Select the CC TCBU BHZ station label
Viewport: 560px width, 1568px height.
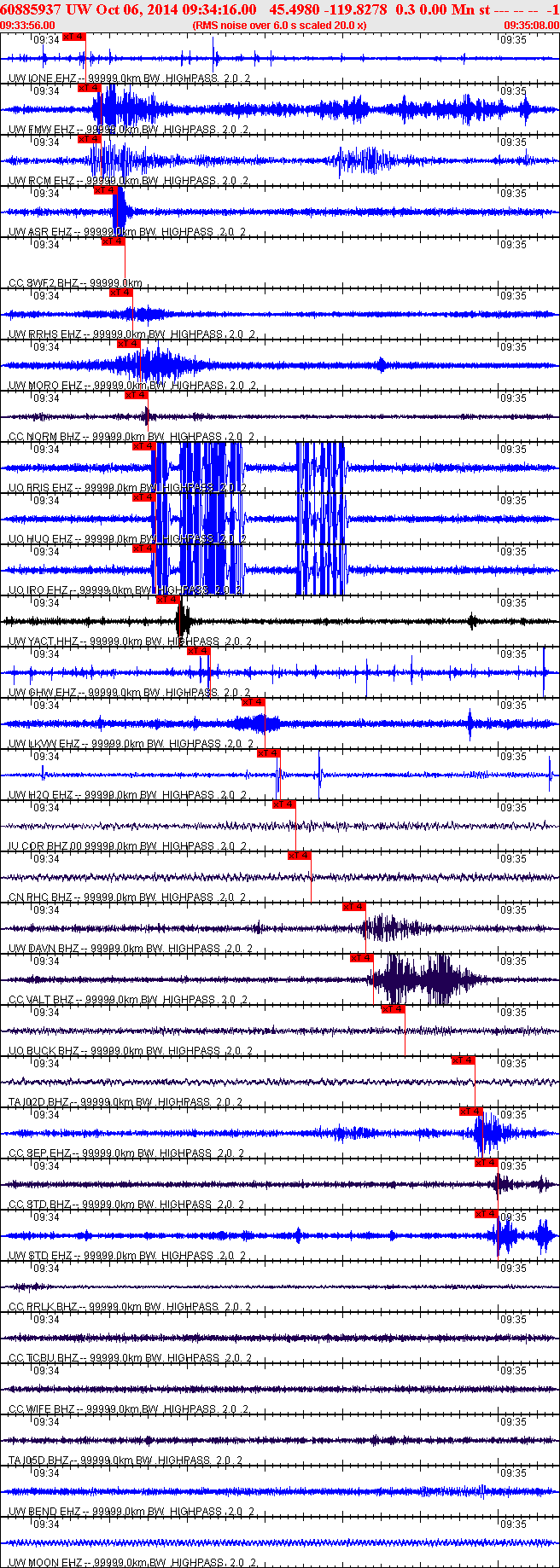point(43,1358)
